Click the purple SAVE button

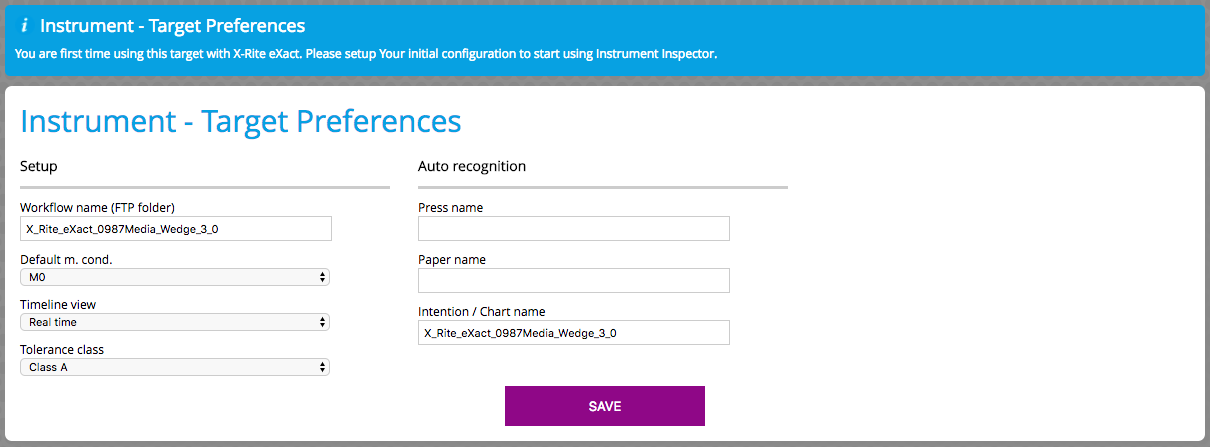(x=605, y=406)
